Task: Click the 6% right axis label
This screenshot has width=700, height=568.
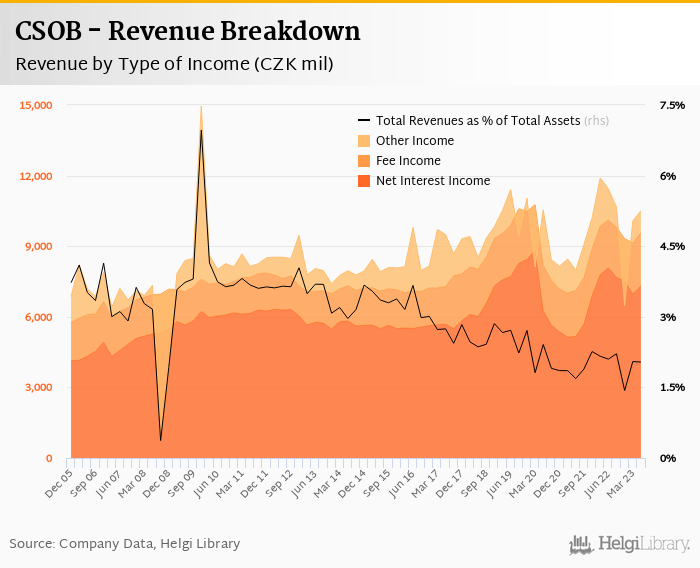Action: pyautogui.click(x=668, y=176)
